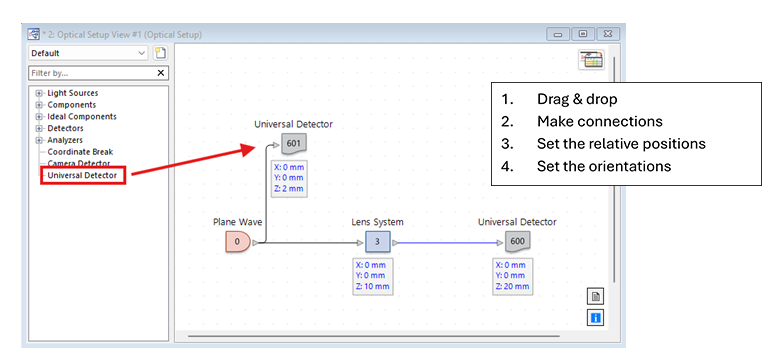
Task: Expand the Components tree node
Action: [x=39, y=105]
